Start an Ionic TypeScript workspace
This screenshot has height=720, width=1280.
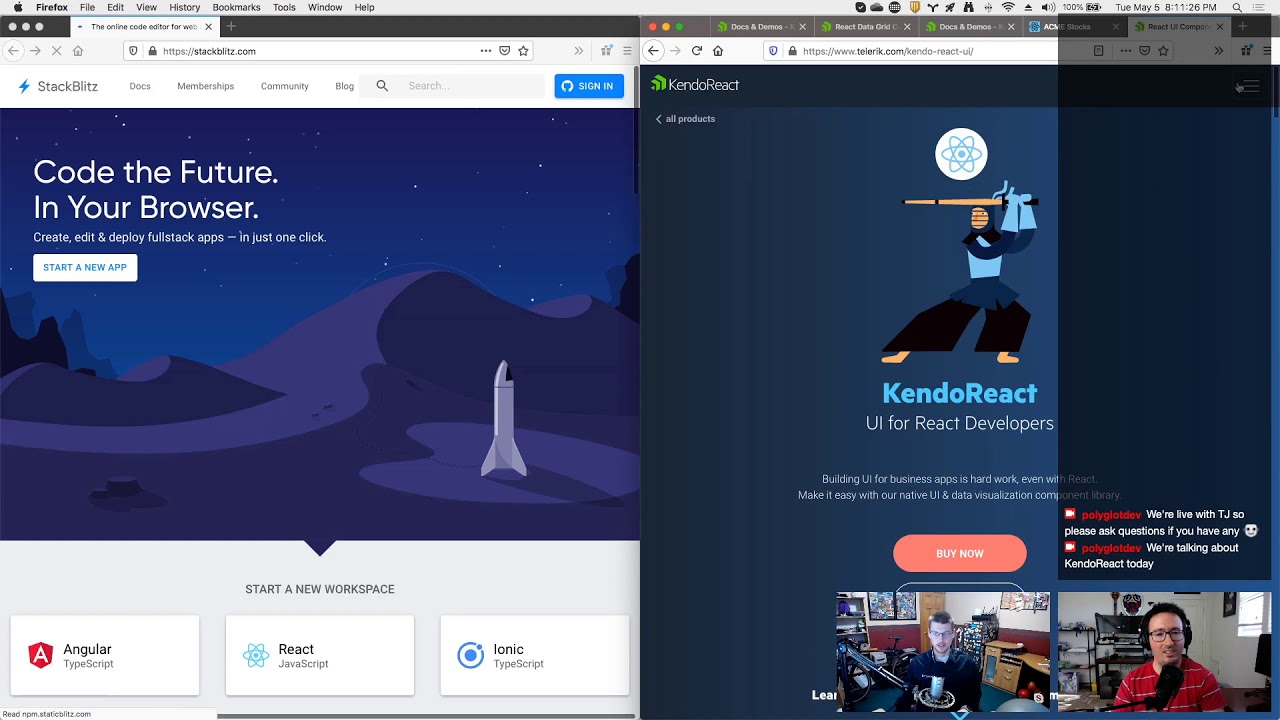click(535, 655)
